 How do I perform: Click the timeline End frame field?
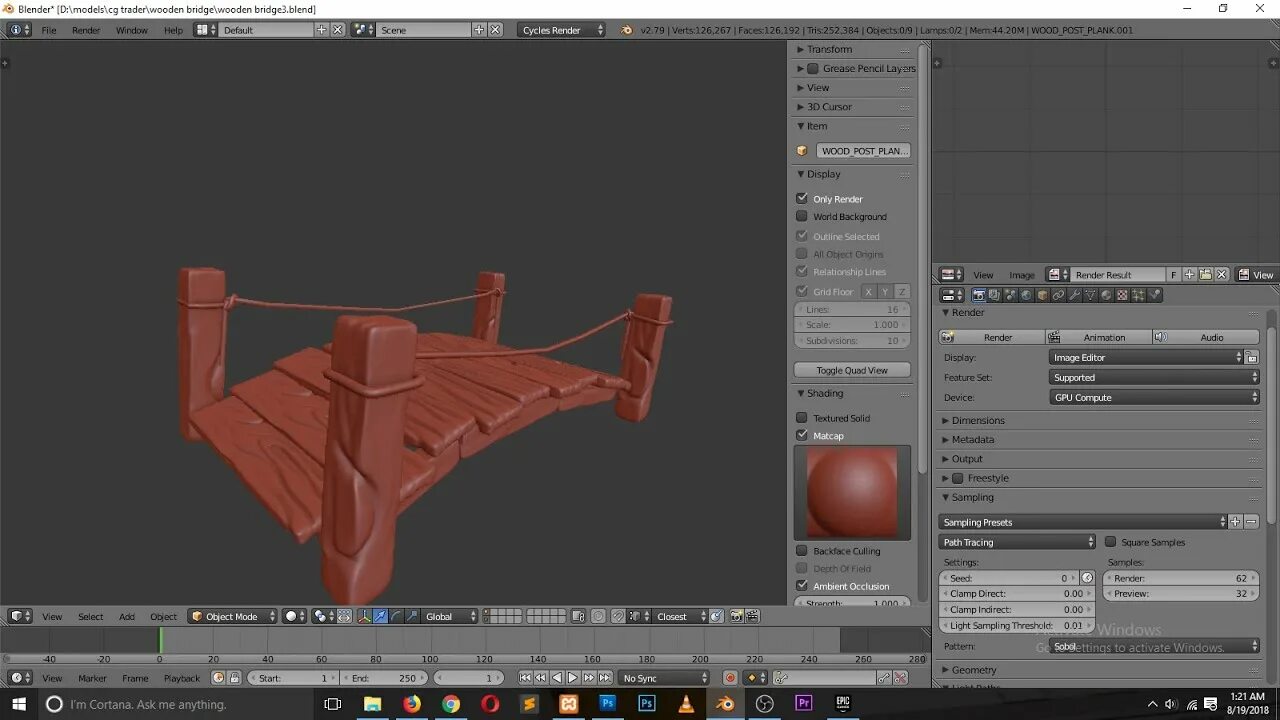384,678
